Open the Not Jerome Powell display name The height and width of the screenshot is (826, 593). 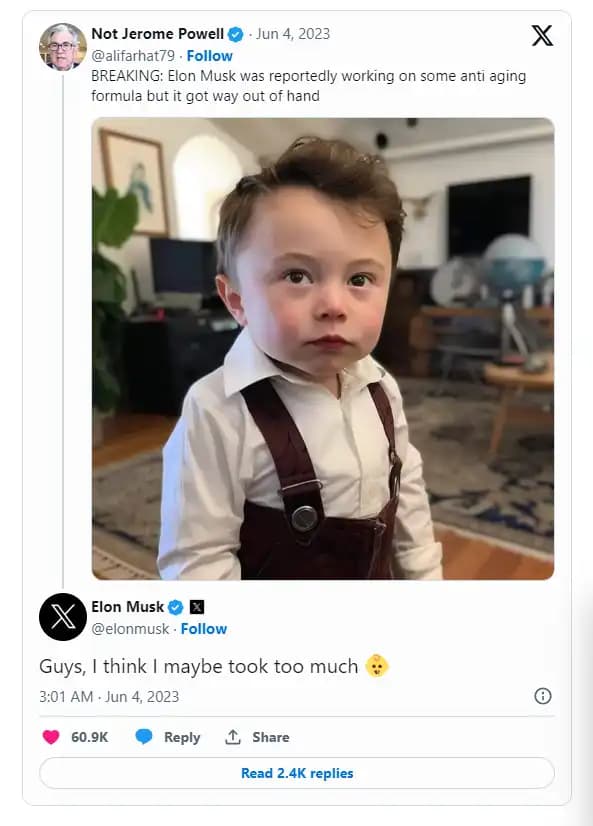157,34
